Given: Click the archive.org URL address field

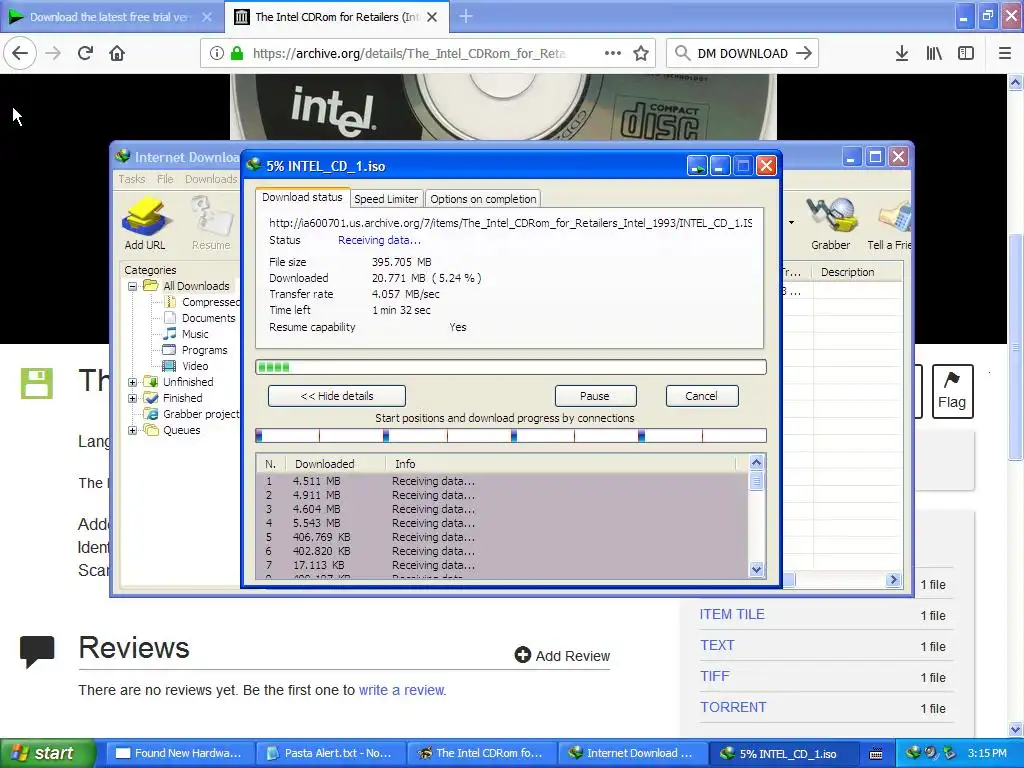Looking at the screenshot, I should [410, 54].
